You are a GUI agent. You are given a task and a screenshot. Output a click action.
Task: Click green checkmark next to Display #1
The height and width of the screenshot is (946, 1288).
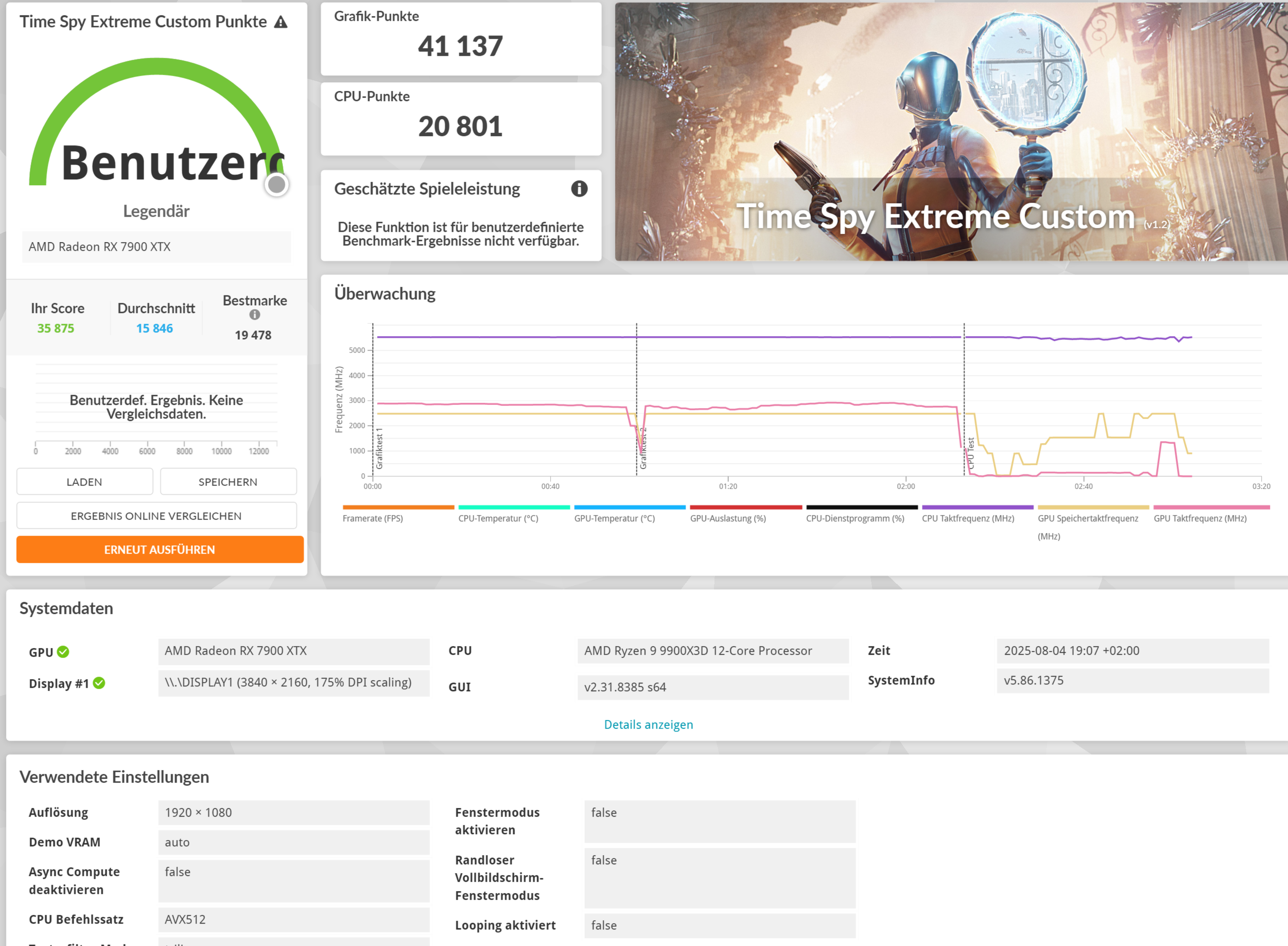[99, 683]
